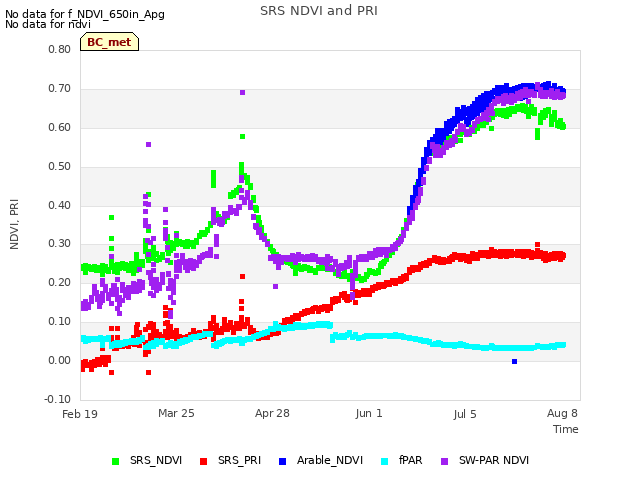Click the 0.70 y-axis tick label

coord(60,89)
